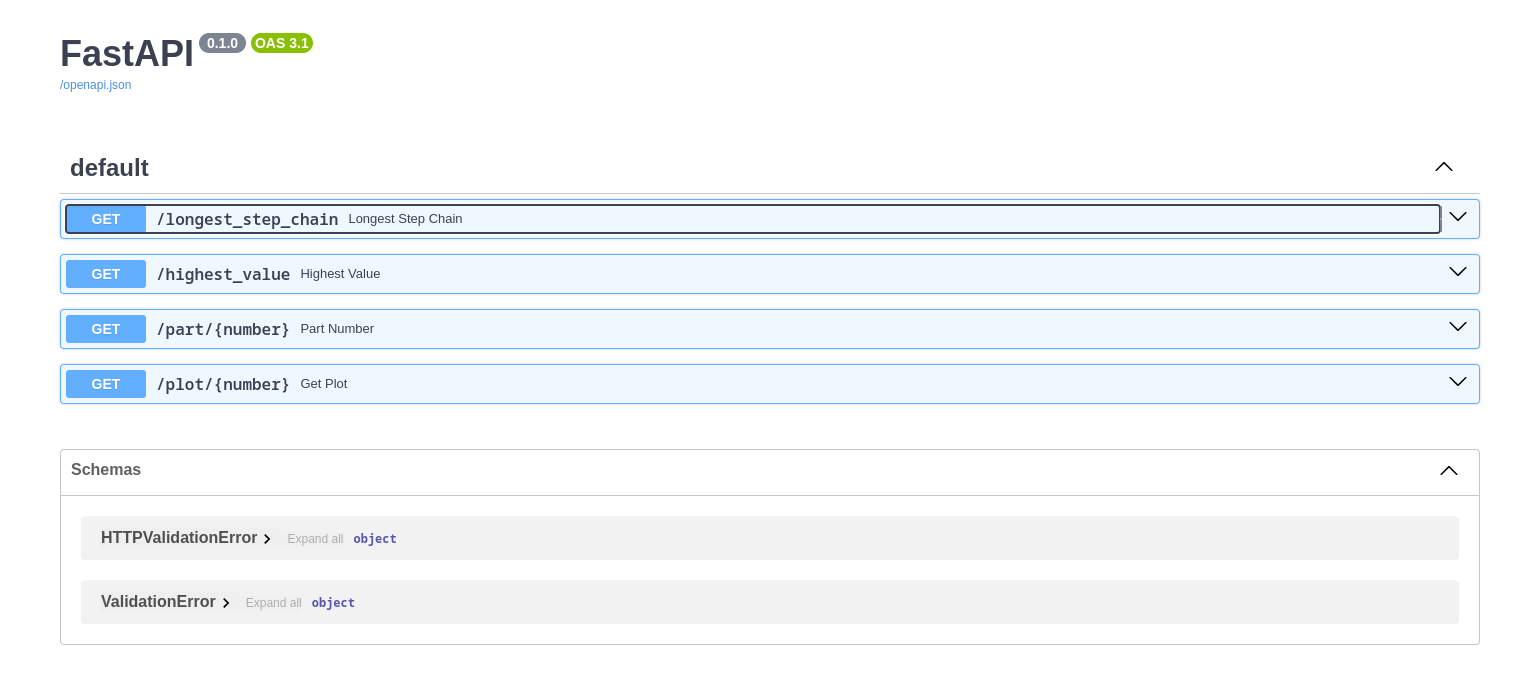Image resolution: width=1514 pixels, height=684 pixels.
Task: Click GET badge for /longest_step_chain
Action: pyautogui.click(x=106, y=219)
